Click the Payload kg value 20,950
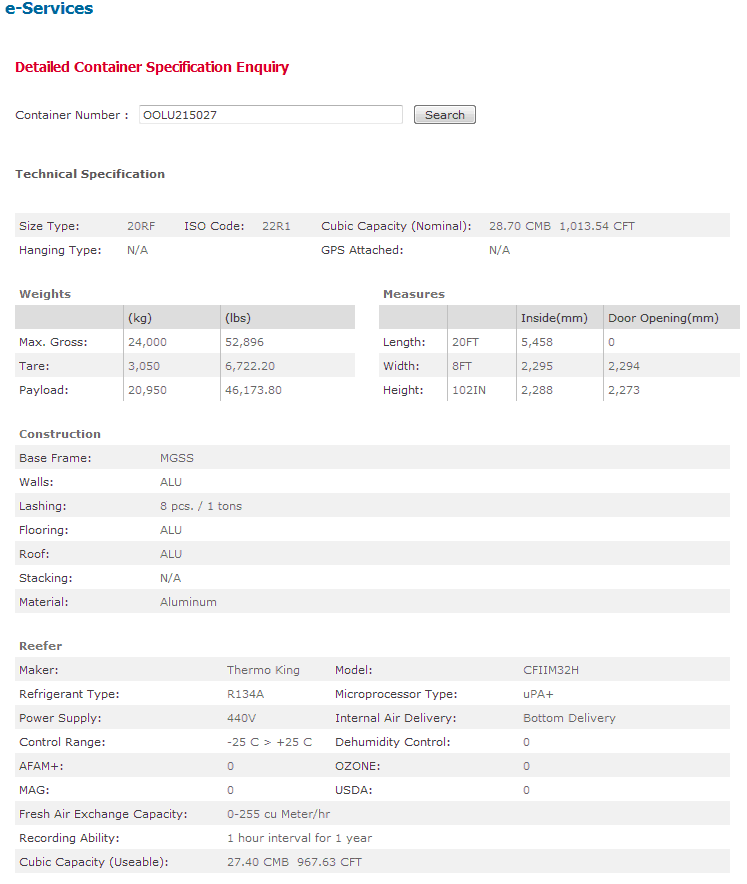 147,390
